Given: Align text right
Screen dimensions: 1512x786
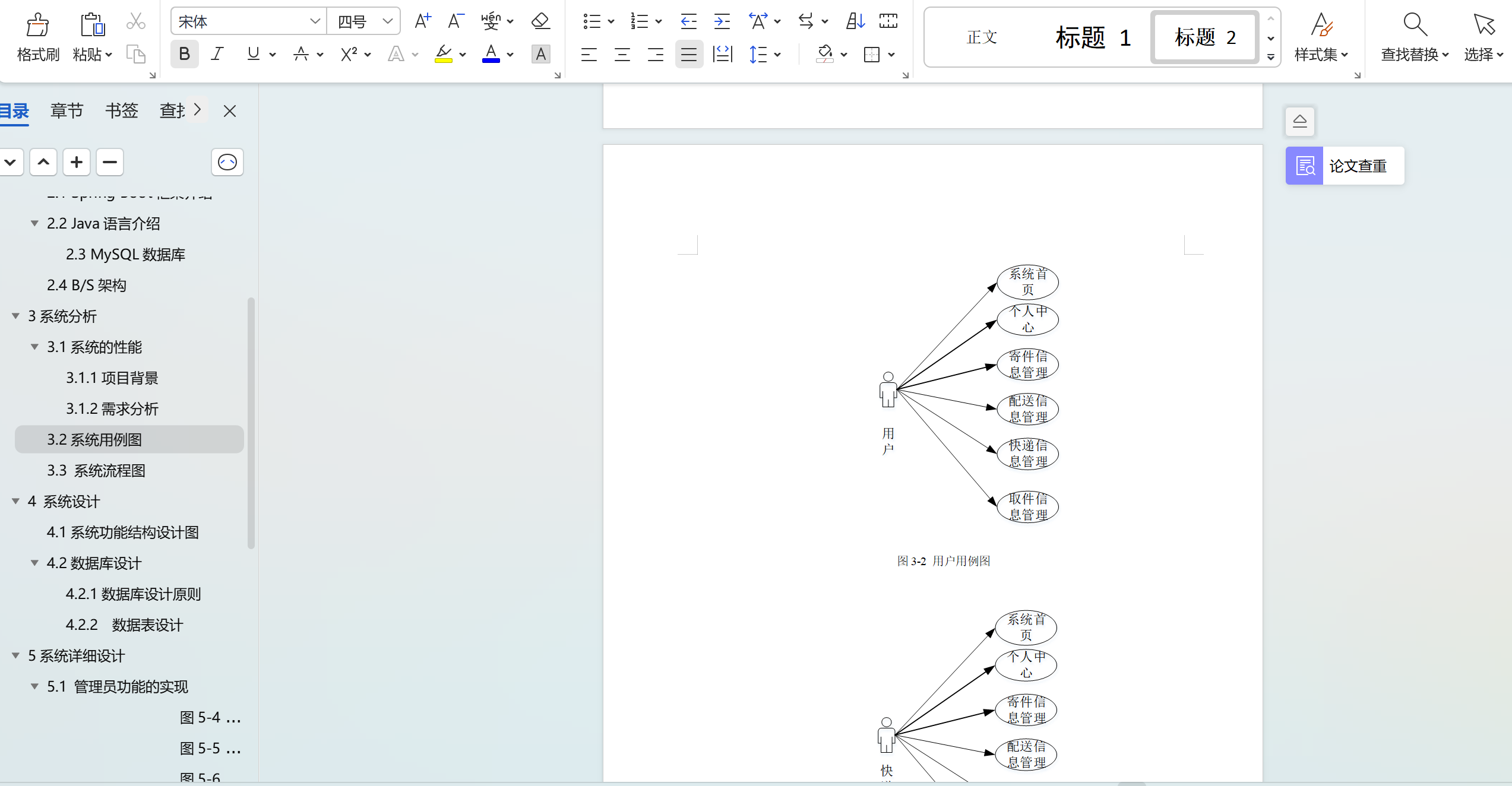Looking at the screenshot, I should pyautogui.click(x=656, y=55).
